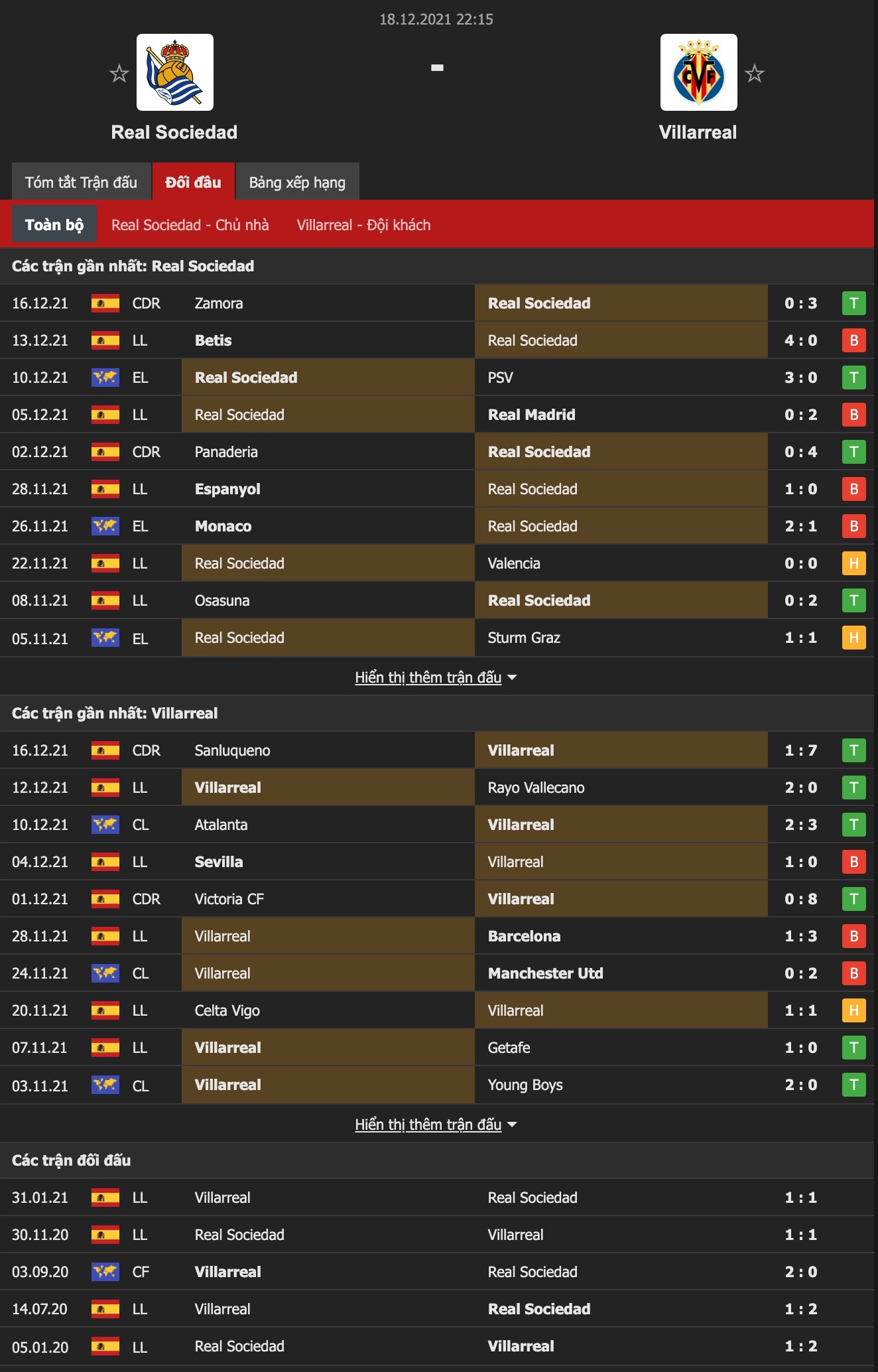This screenshot has width=878, height=1372.
Task: Click the draw badge for Sturm Graz match
Action: (x=854, y=638)
